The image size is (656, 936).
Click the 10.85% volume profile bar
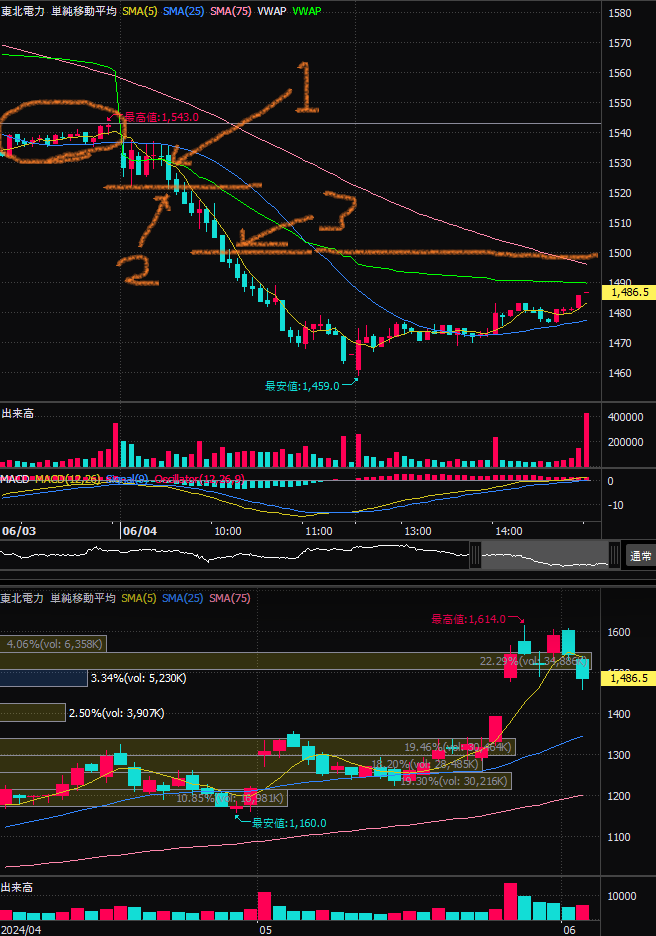pyautogui.click(x=143, y=798)
